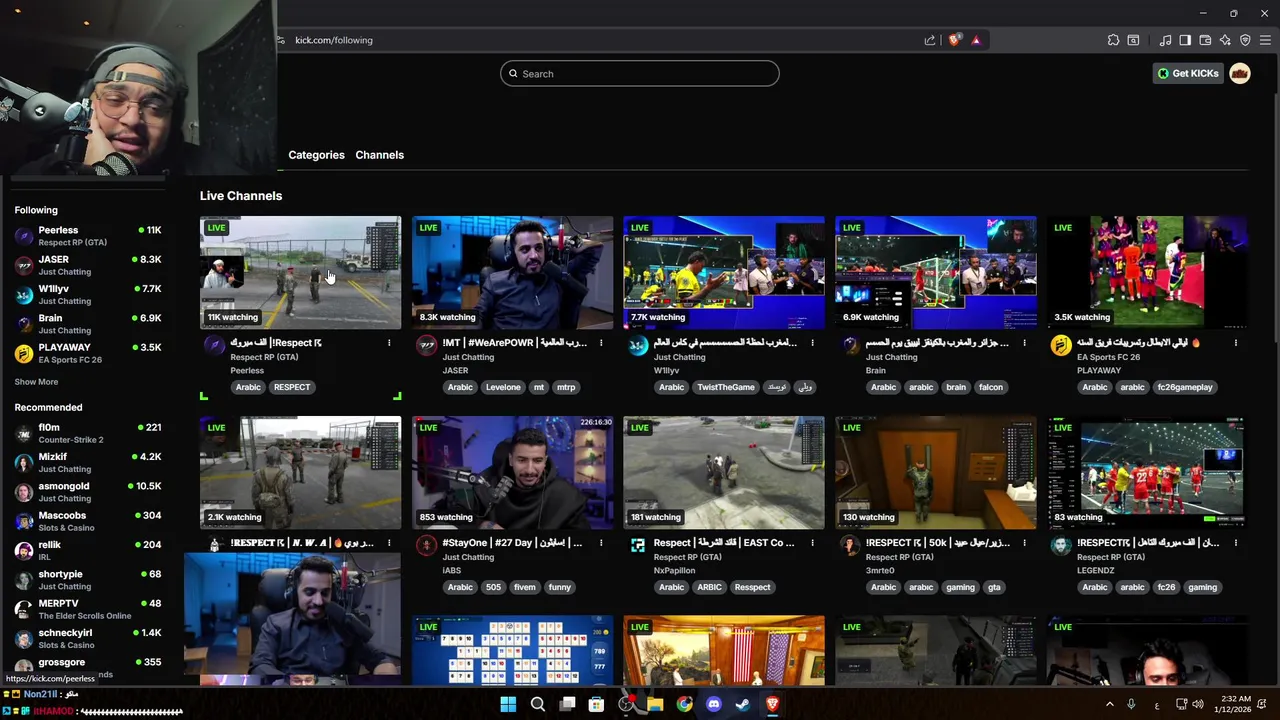Open options menu for W1llyv stream card
This screenshot has height=720, width=1280.
click(812, 343)
